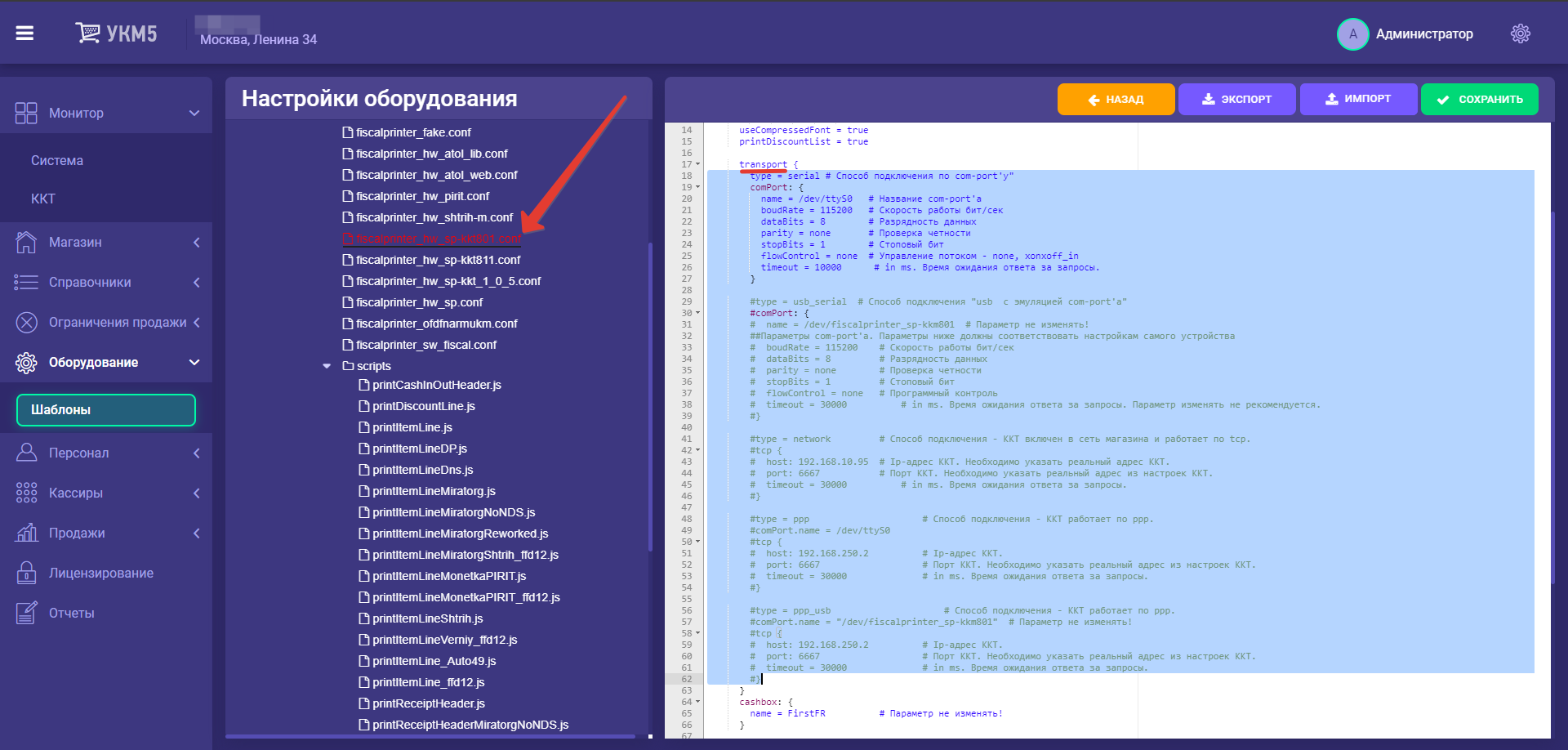Click the Ограничения продажи circle-x icon
This screenshot has width=1568, height=750.
click(26, 322)
